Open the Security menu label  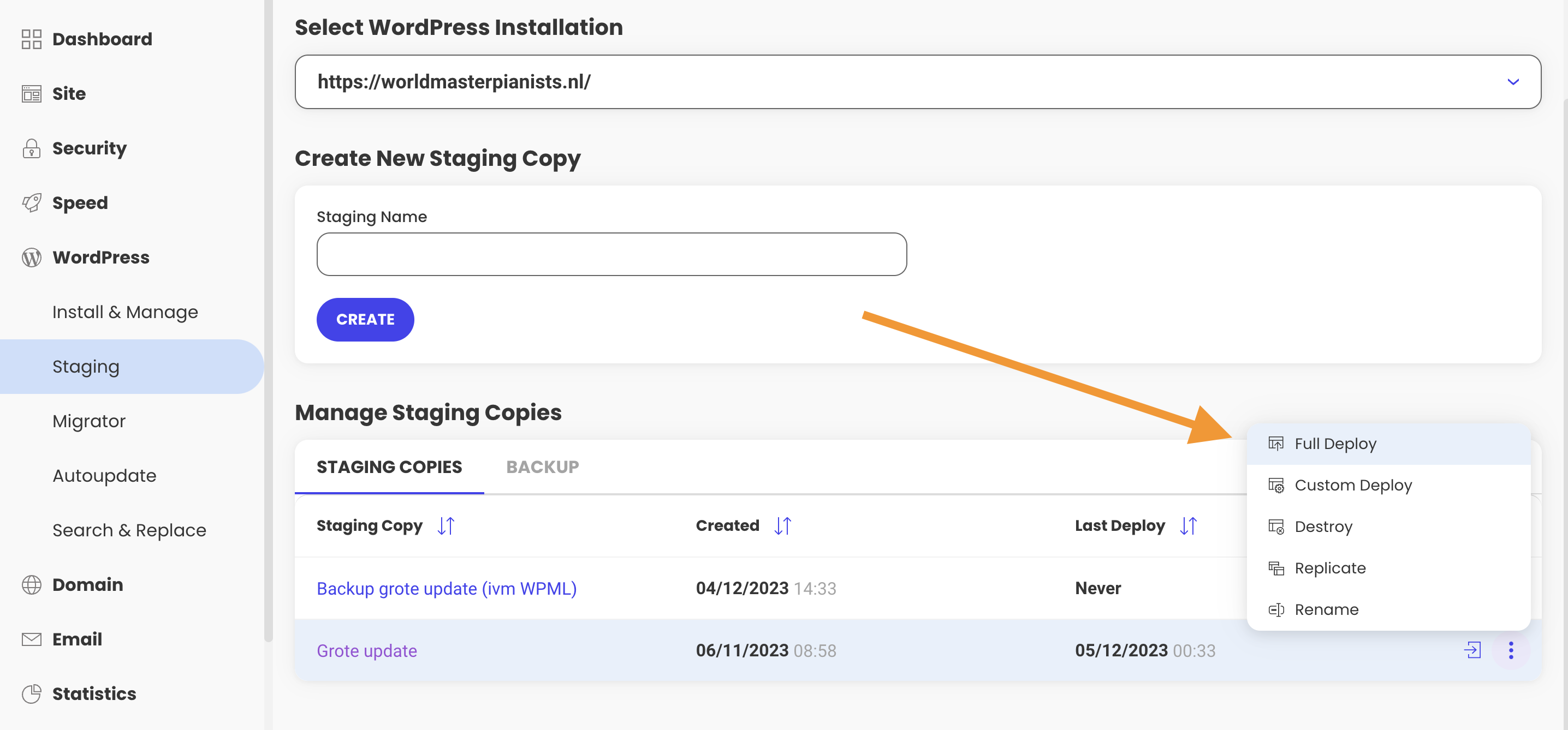click(x=90, y=148)
